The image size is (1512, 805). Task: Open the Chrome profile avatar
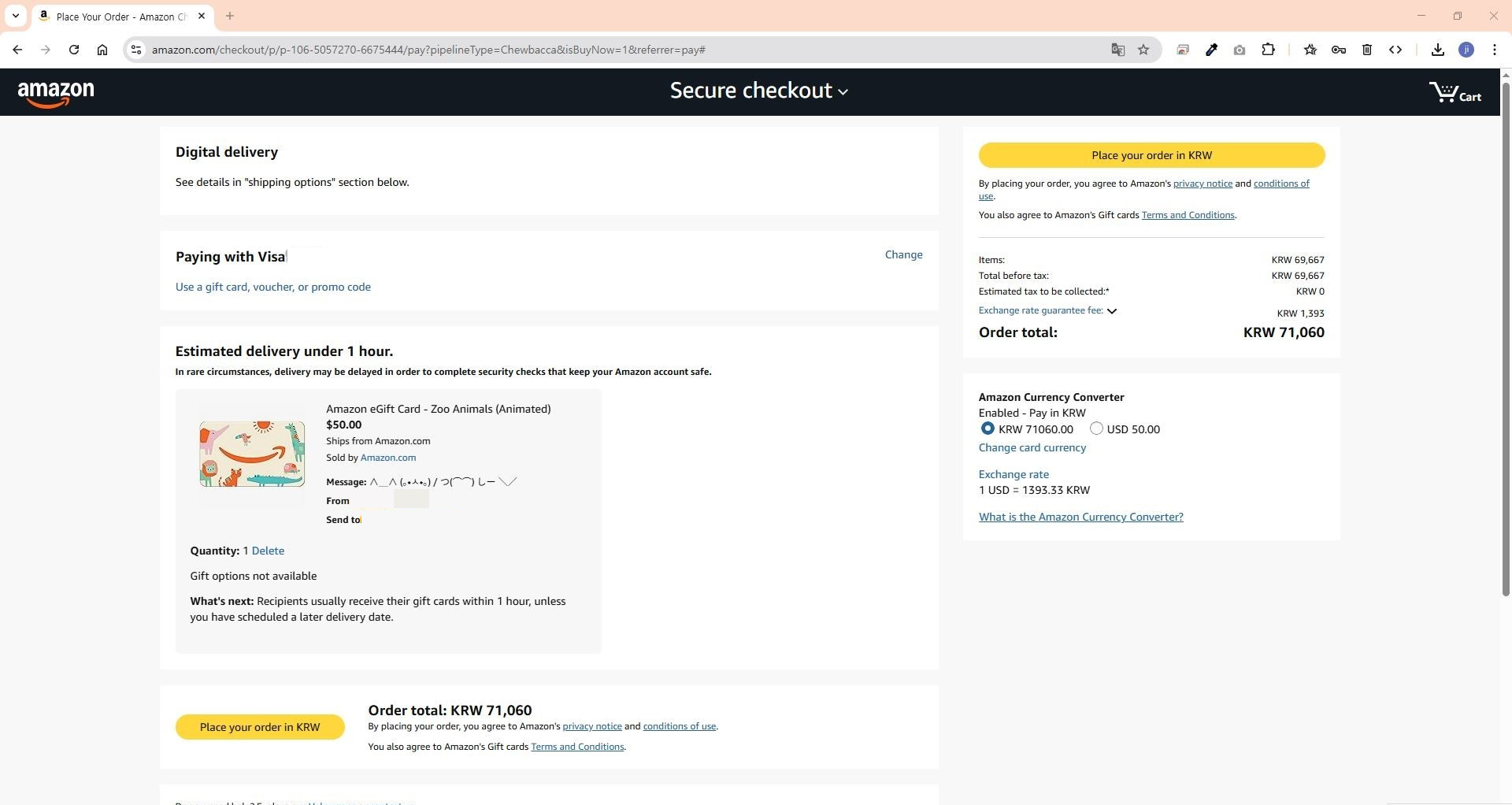[x=1466, y=50]
